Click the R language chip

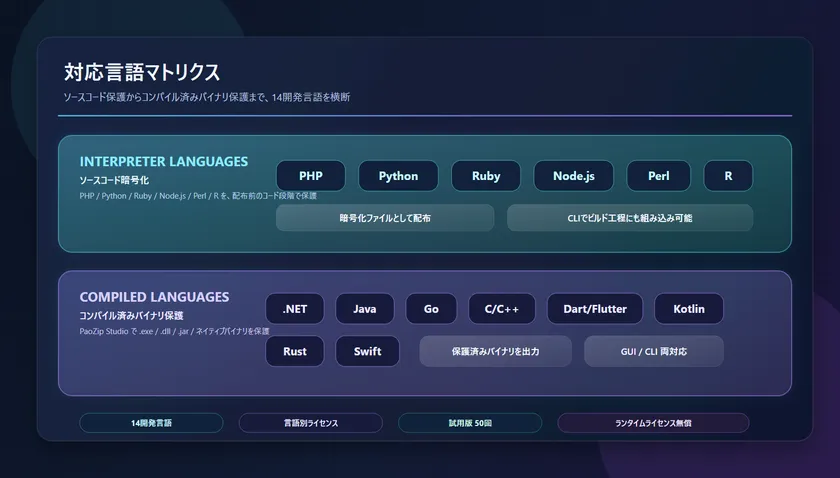coord(728,176)
